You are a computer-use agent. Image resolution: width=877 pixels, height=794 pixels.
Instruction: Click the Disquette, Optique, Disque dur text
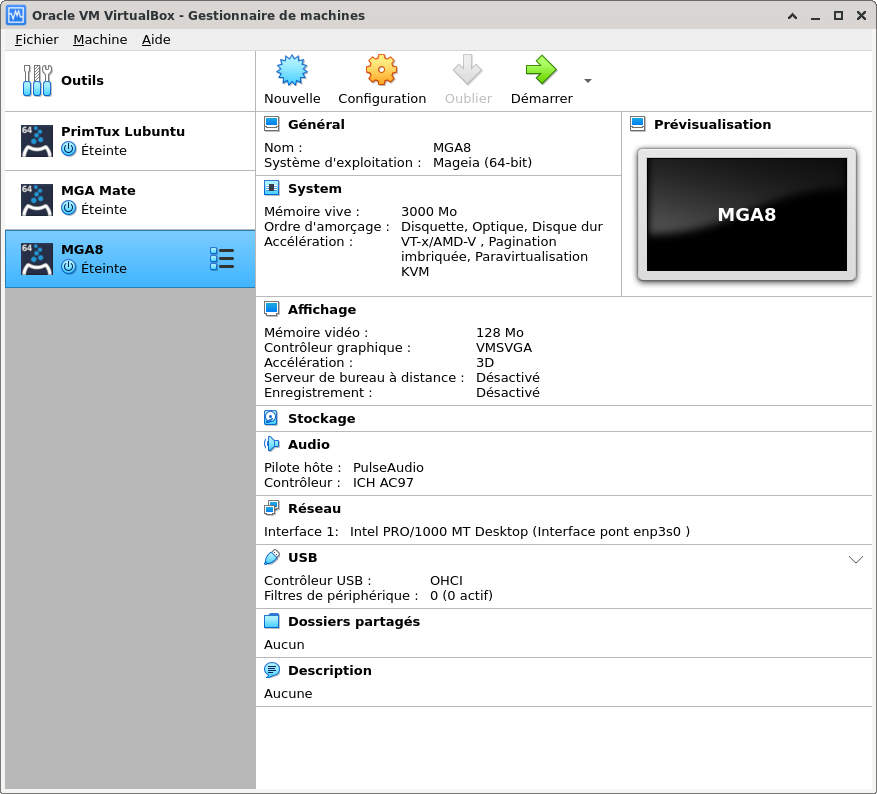point(502,226)
